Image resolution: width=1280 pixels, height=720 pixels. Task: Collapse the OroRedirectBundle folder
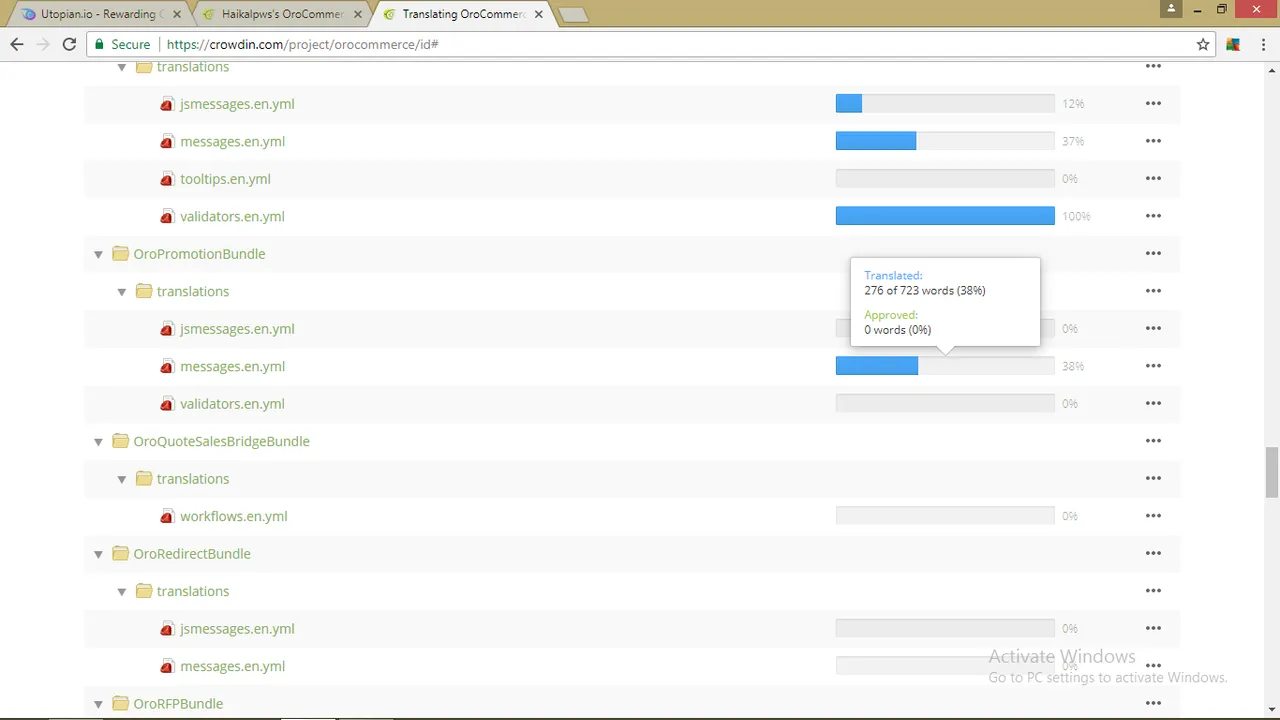(x=98, y=554)
